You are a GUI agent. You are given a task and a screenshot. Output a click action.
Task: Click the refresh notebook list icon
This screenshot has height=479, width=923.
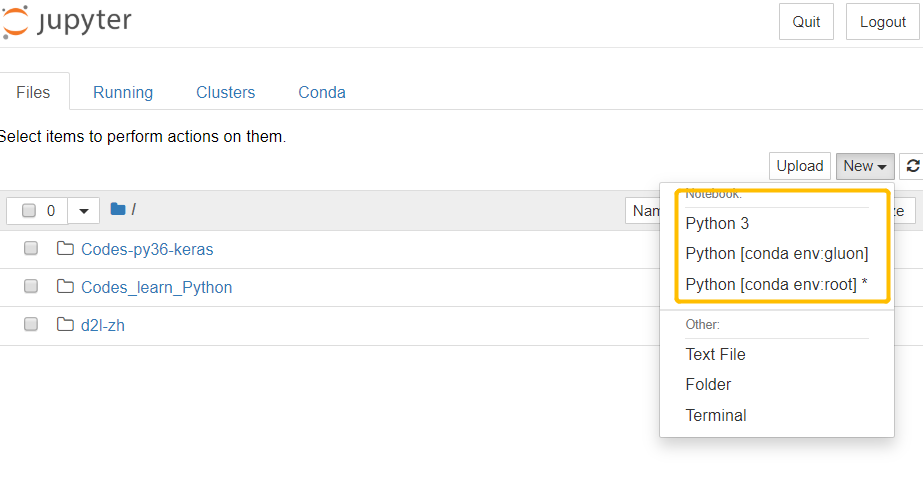click(x=912, y=166)
